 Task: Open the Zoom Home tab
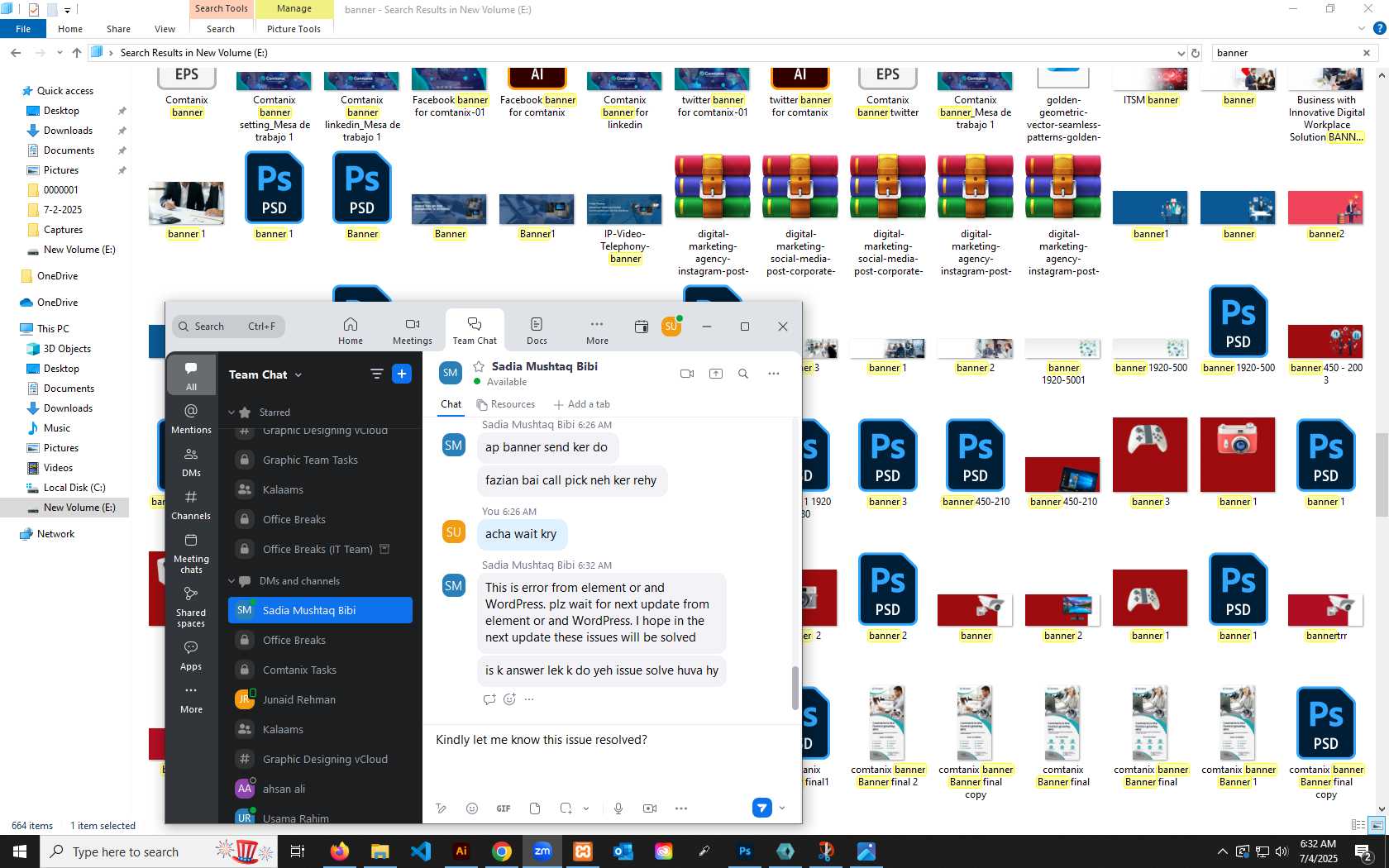pos(350,330)
